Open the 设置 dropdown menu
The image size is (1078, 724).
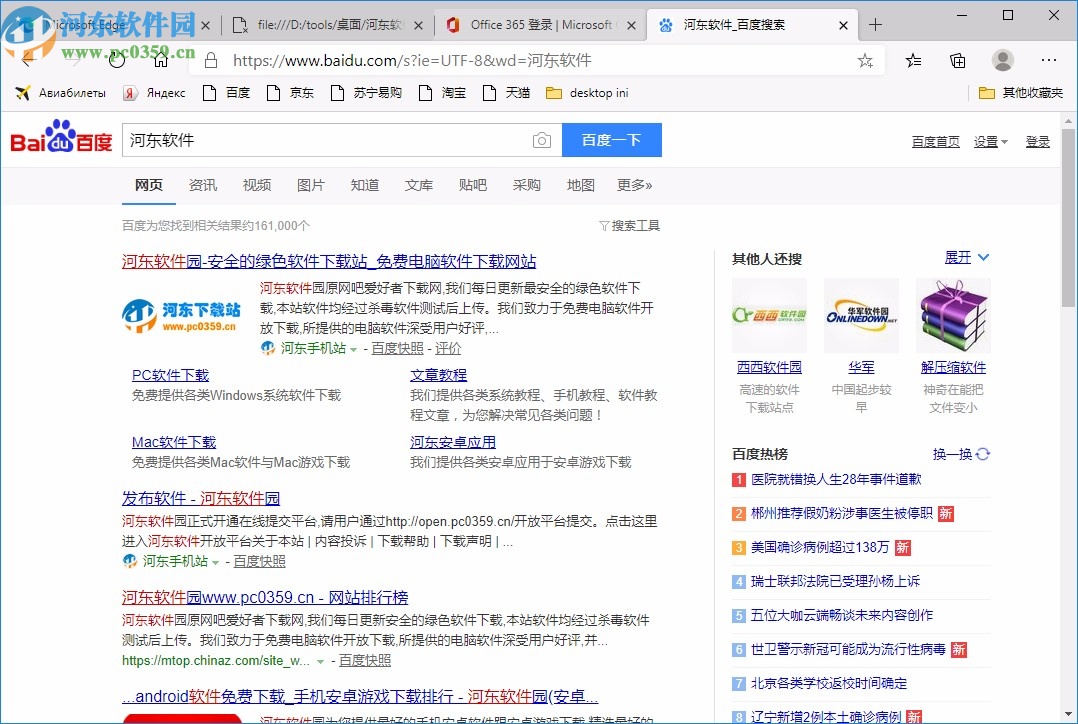pyautogui.click(x=989, y=141)
